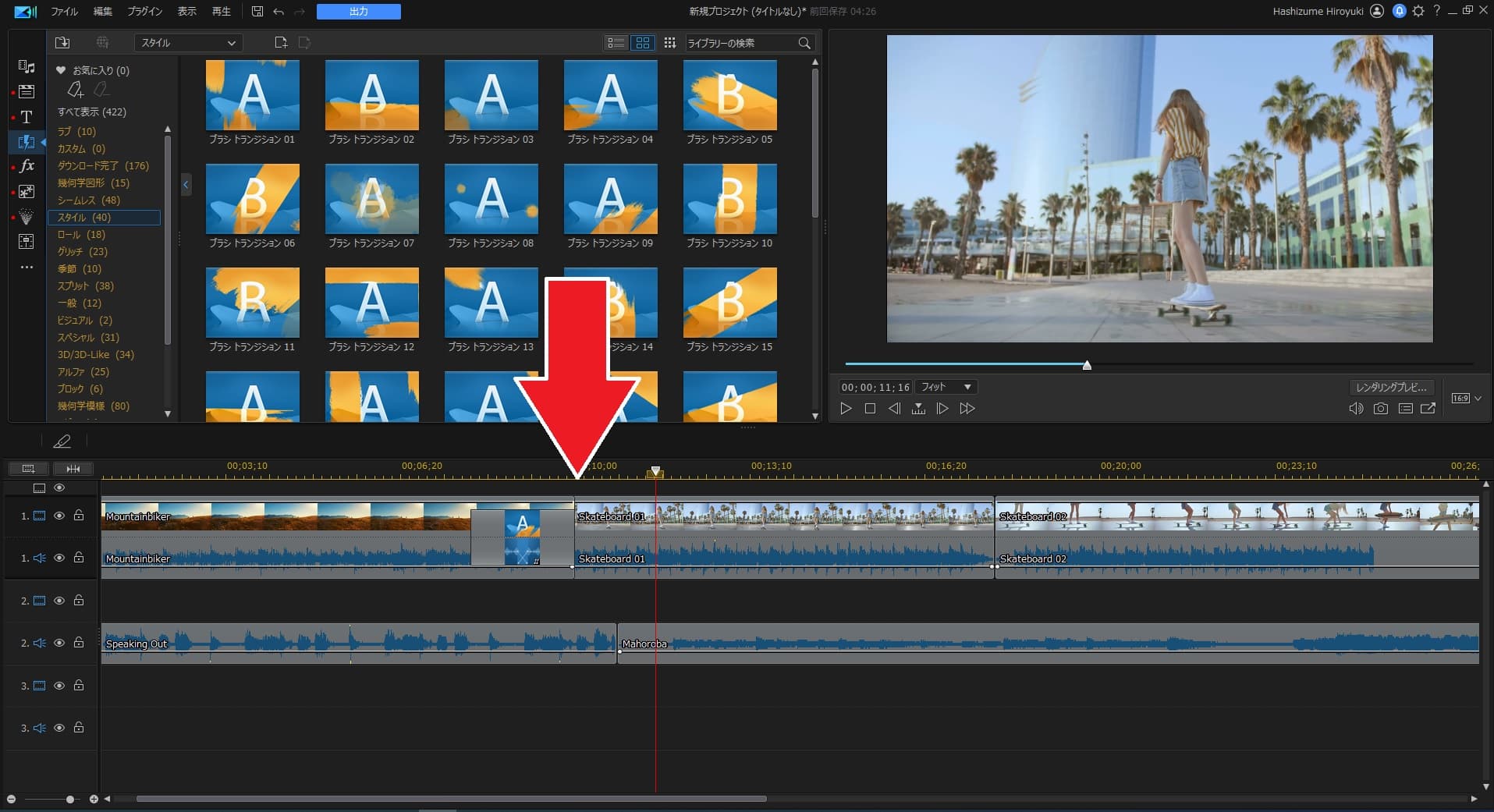Open the settings gear icon in title bar
This screenshot has width=1494, height=812.
click(1418, 12)
